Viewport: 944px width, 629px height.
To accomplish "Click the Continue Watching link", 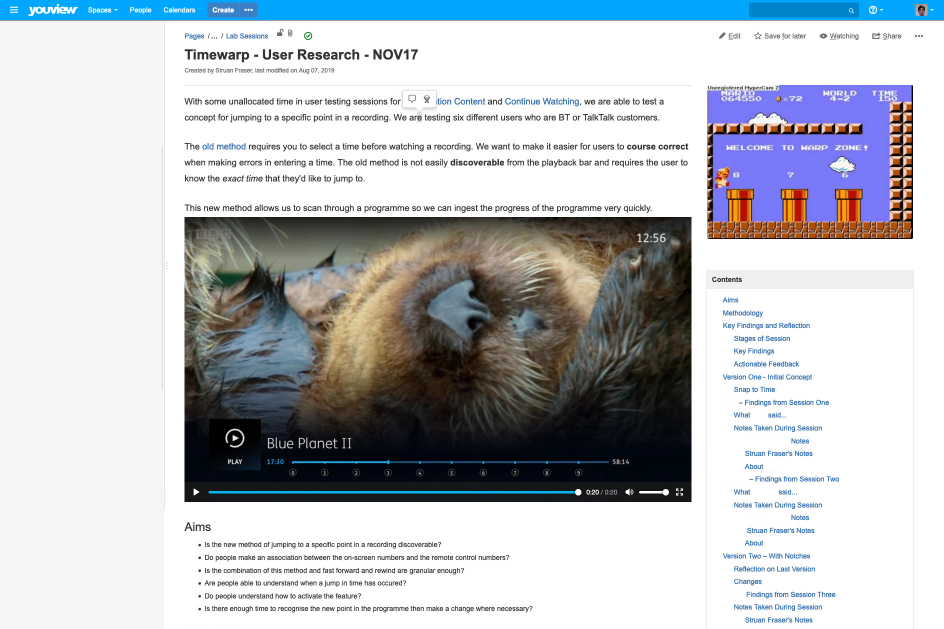I will tap(542, 101).
